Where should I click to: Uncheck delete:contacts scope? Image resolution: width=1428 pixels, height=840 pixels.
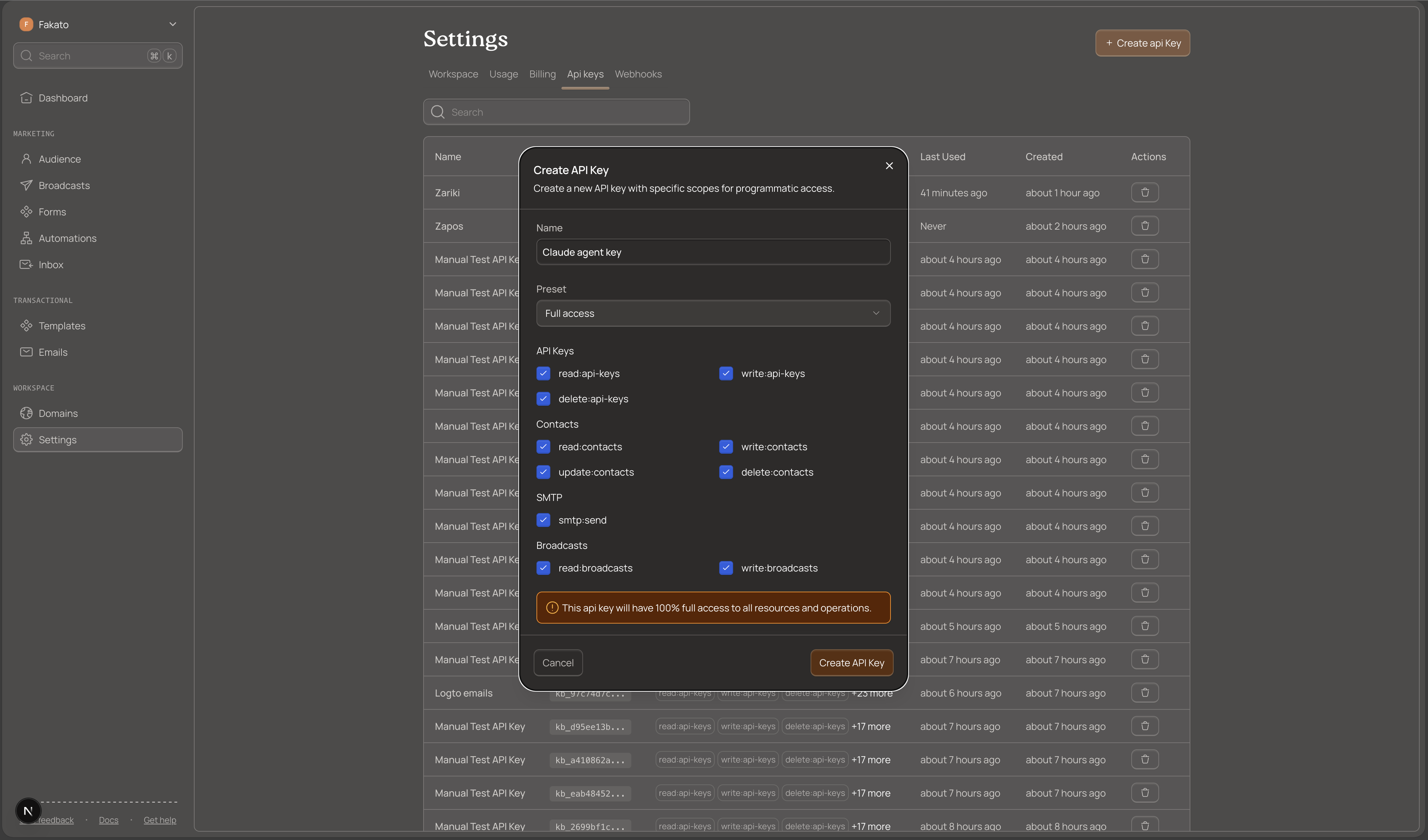pyautogui.click(x=726, y=472)
